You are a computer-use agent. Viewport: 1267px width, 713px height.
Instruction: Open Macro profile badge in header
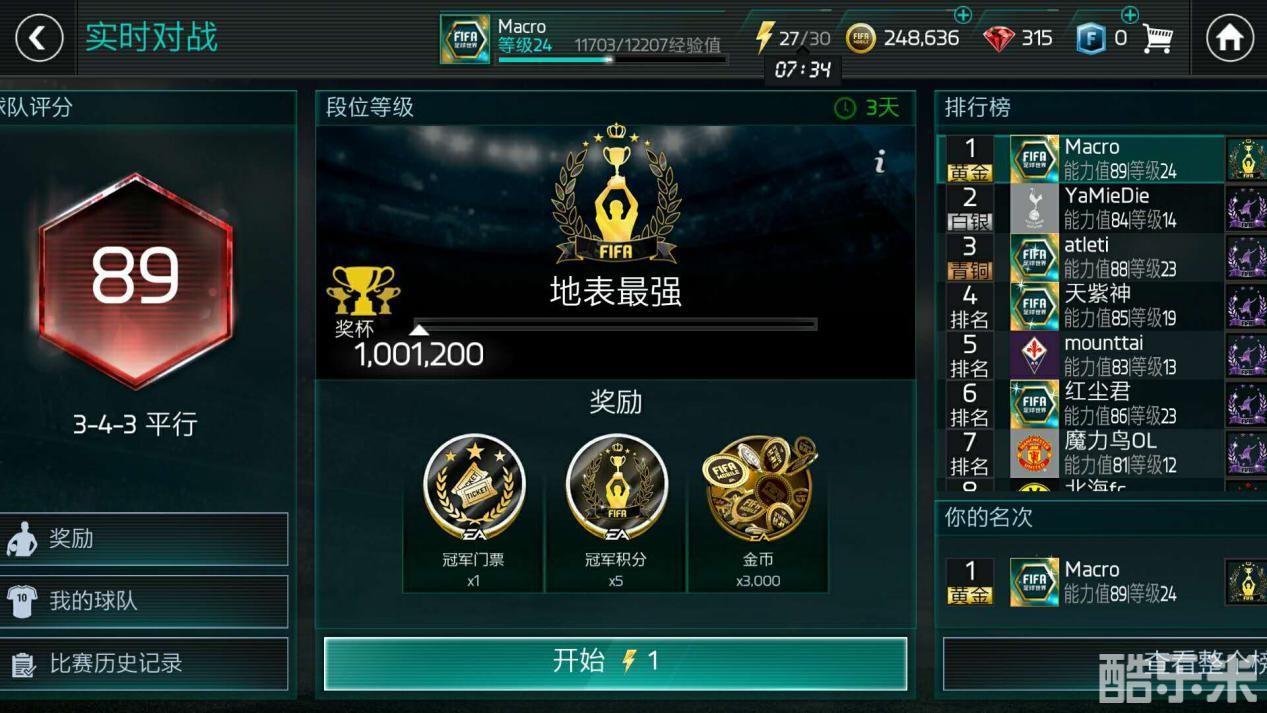click(x=465, y=39)
